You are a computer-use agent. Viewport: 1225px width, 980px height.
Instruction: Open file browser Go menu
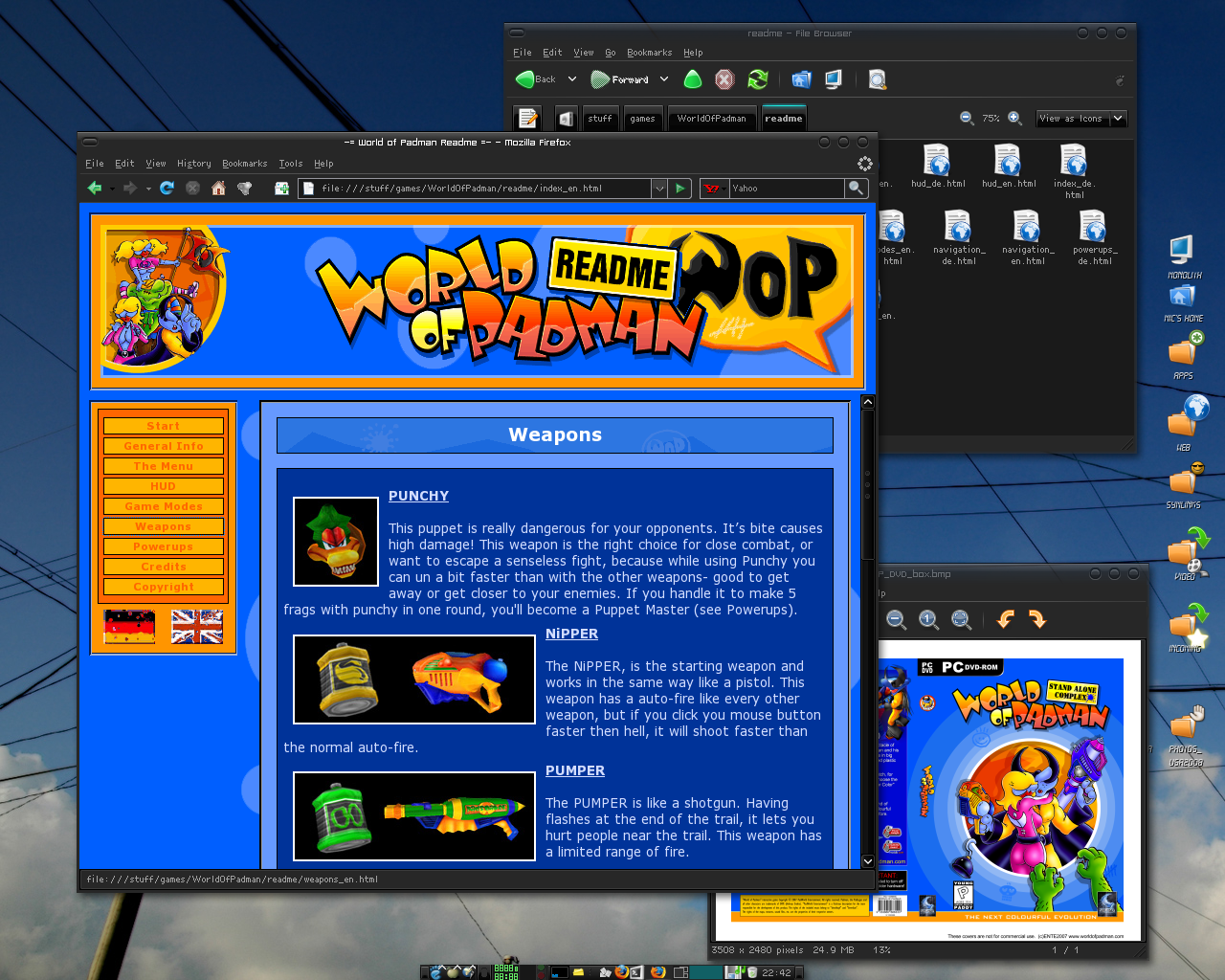611,53
